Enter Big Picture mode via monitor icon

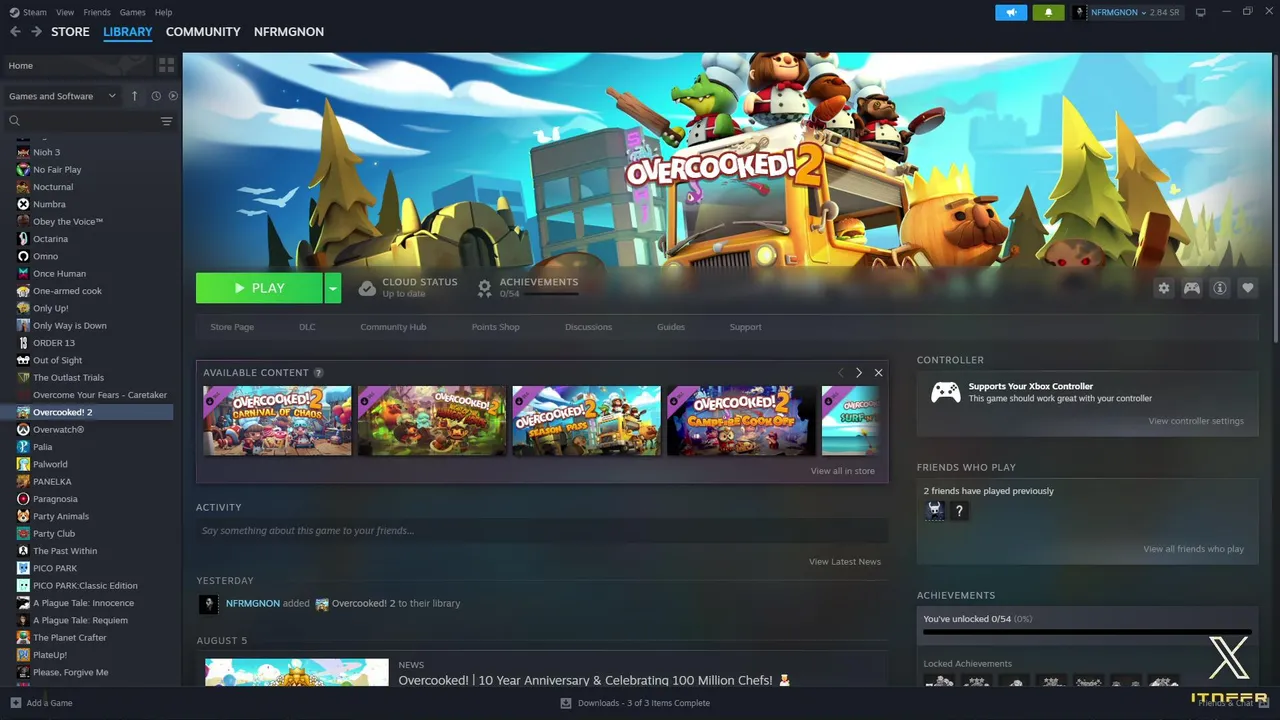click(x=1201, y=12)
